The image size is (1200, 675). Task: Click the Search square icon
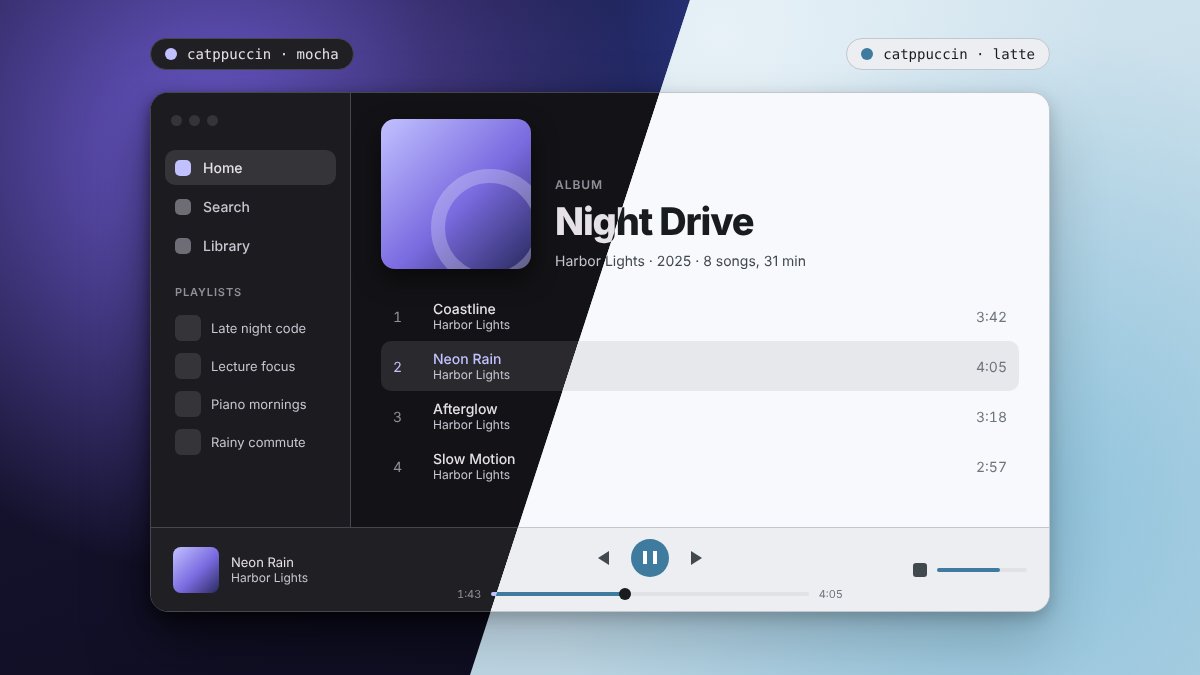click(183, 207)
